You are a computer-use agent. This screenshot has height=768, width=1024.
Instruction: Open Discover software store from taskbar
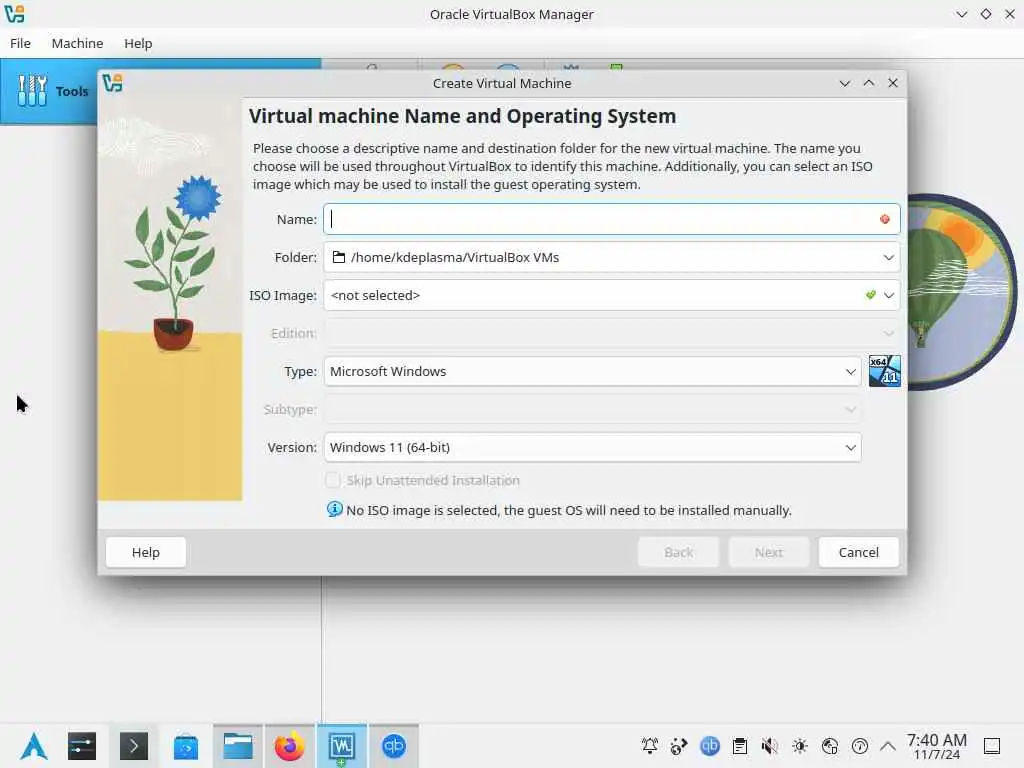coord(185,746)
